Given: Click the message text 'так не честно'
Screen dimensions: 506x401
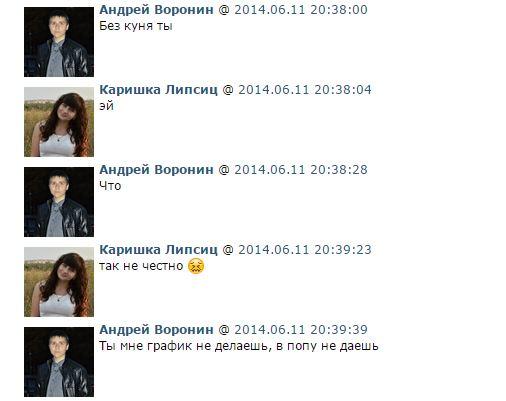Looking at the screenshot, I should 141,266.
